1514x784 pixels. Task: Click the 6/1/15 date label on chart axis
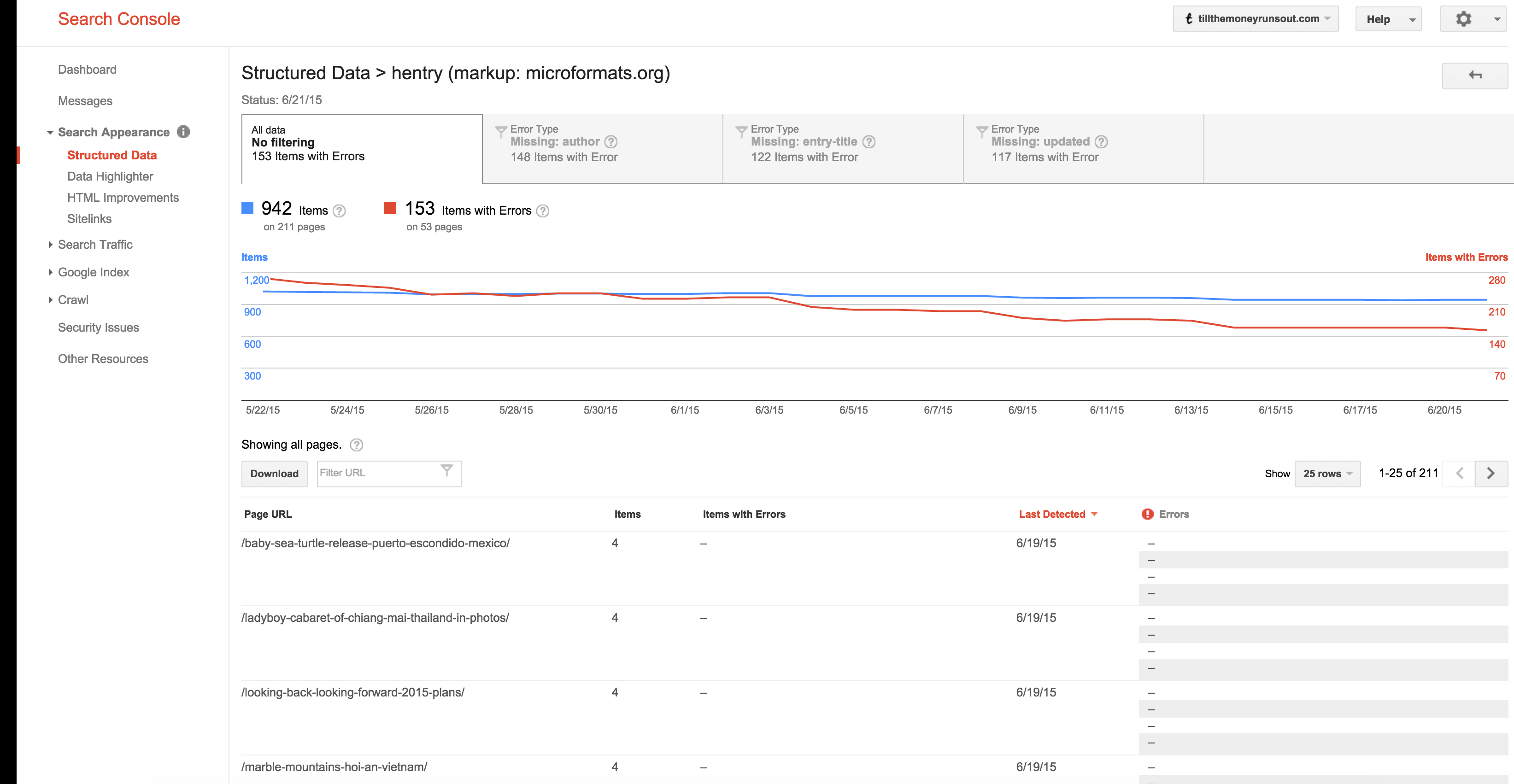coord(685,410)
